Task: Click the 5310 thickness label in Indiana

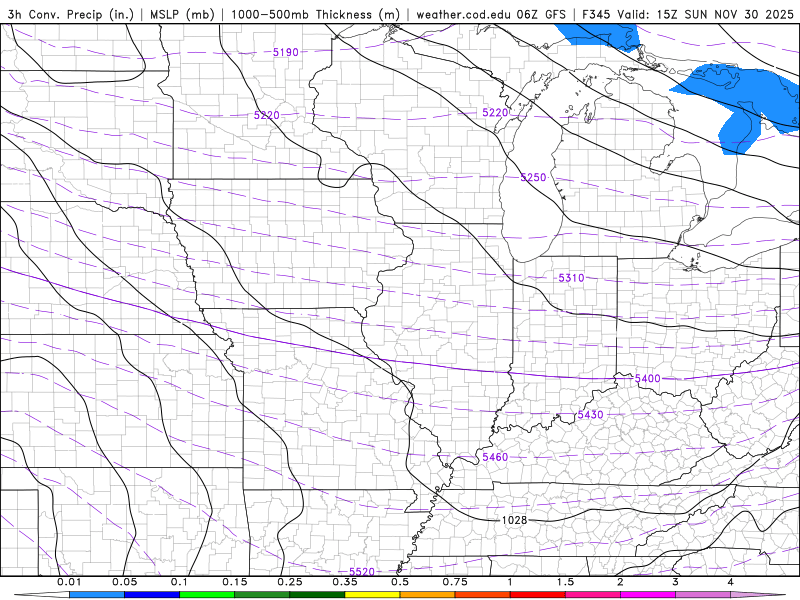Action: pyautogui.click(x=571, y=278)
